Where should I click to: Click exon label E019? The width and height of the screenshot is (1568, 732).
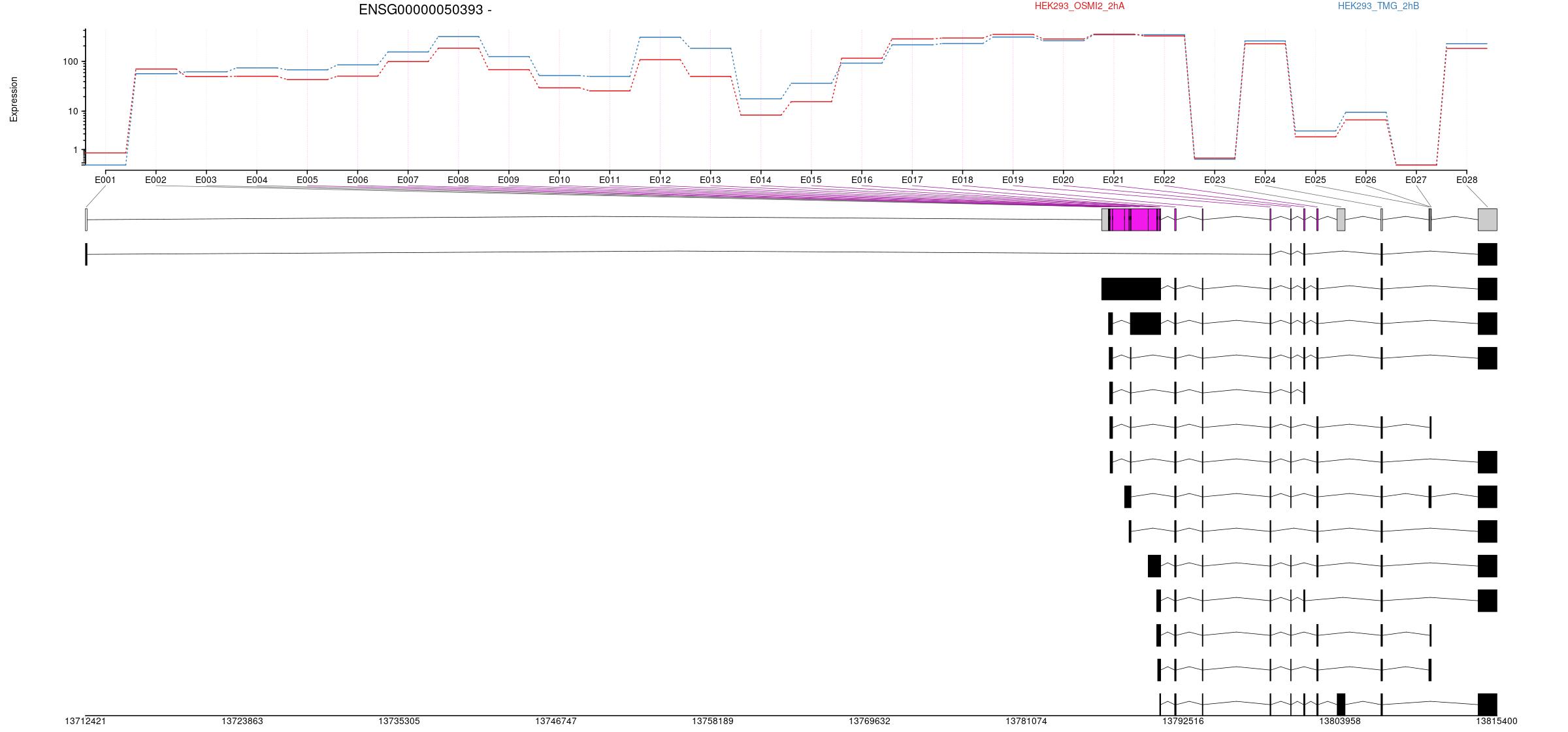(1013, 180)
